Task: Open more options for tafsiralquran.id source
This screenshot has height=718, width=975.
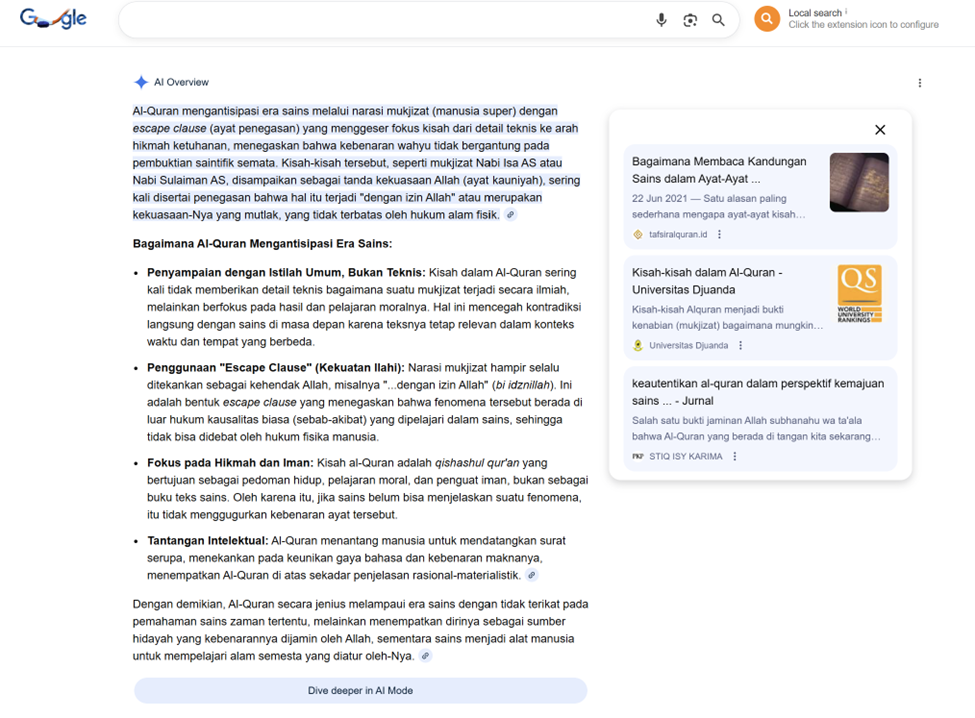Action: click(719, 234)
